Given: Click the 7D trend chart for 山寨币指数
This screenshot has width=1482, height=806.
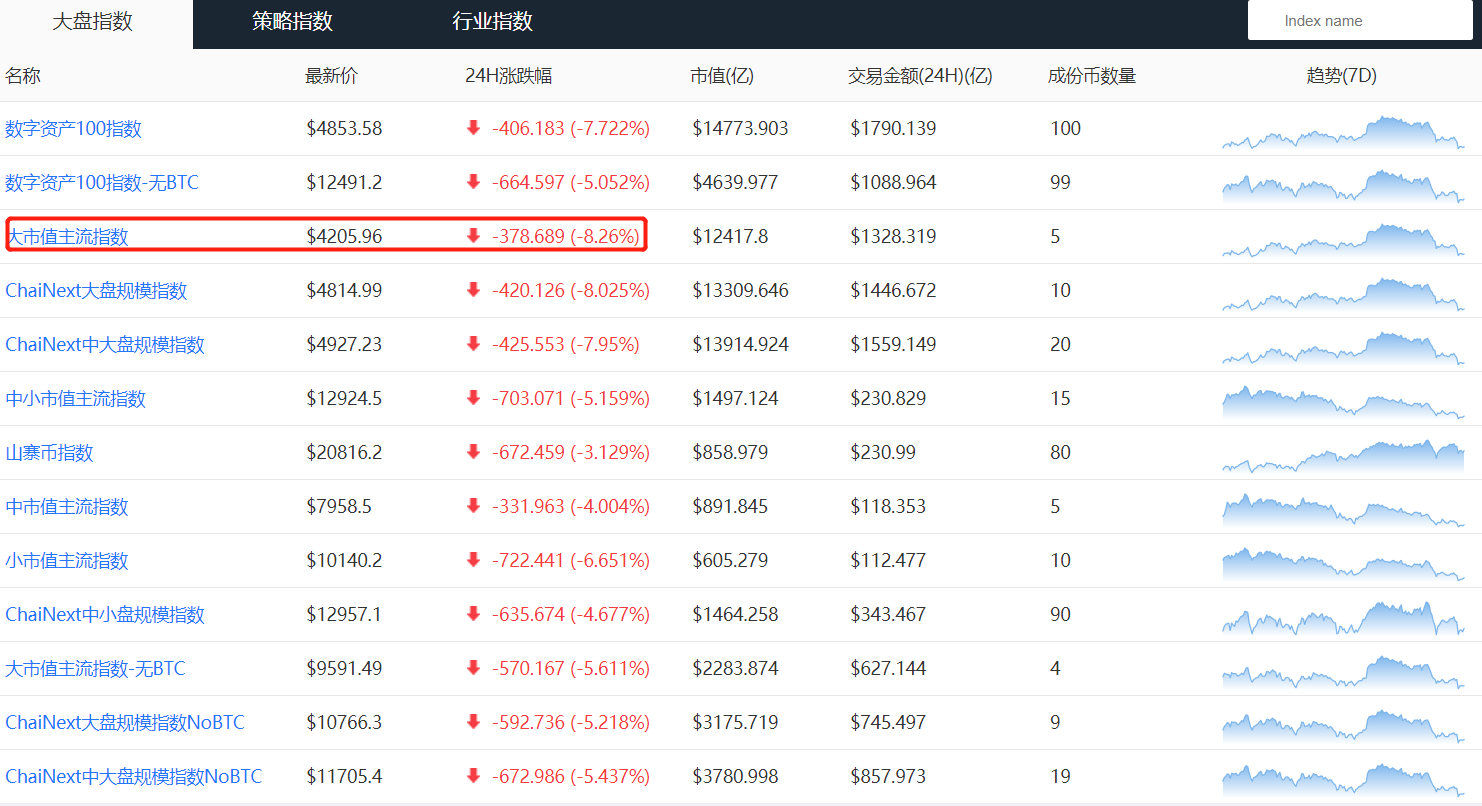Looking at the screenshot, I should point(1343,456).
